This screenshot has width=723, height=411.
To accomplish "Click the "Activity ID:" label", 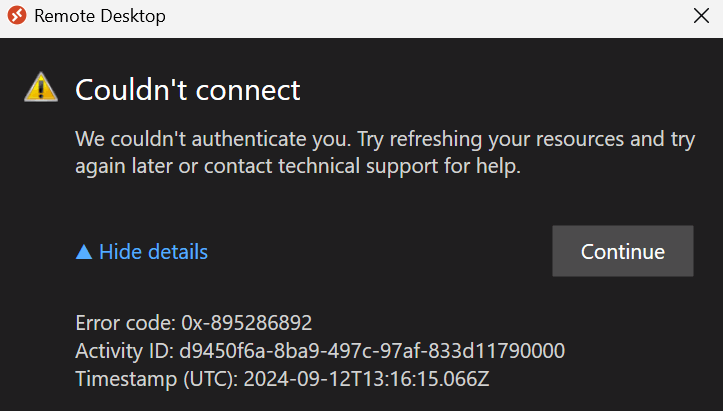I will 124,351.
